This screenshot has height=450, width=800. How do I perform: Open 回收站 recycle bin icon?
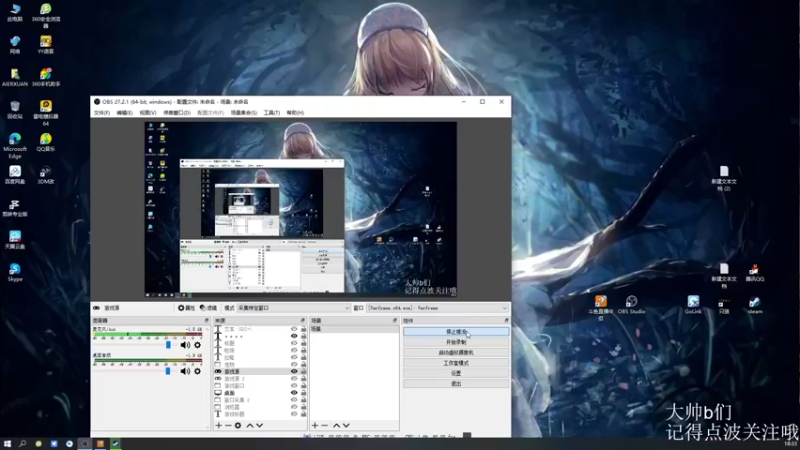[x=15, y=110]
